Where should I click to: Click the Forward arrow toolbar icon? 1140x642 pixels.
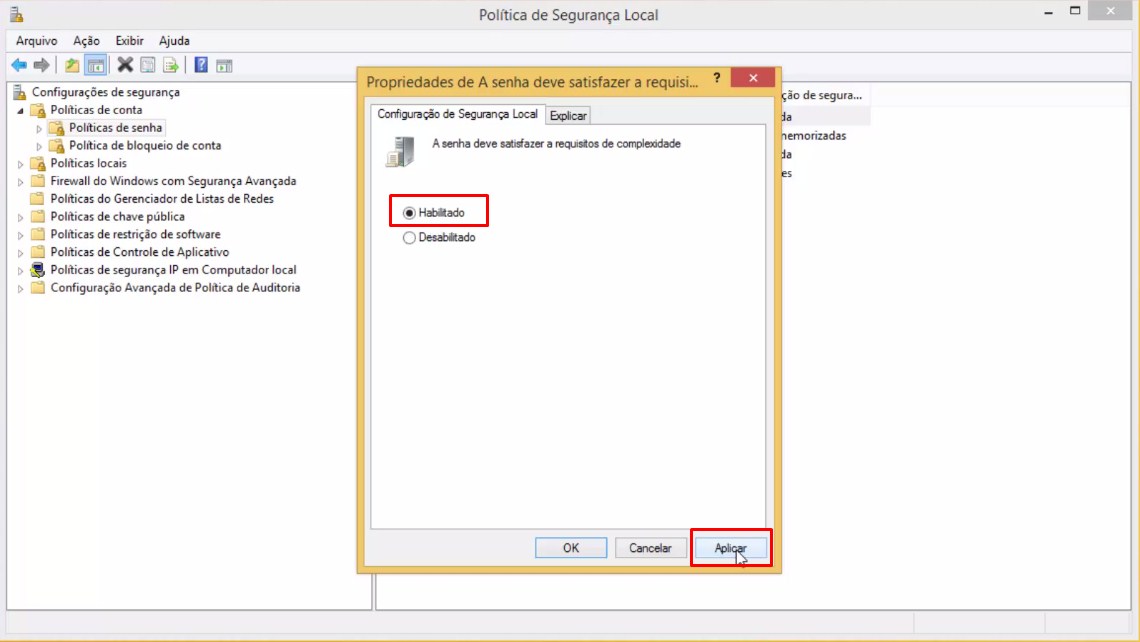click(x=41, y=65)
